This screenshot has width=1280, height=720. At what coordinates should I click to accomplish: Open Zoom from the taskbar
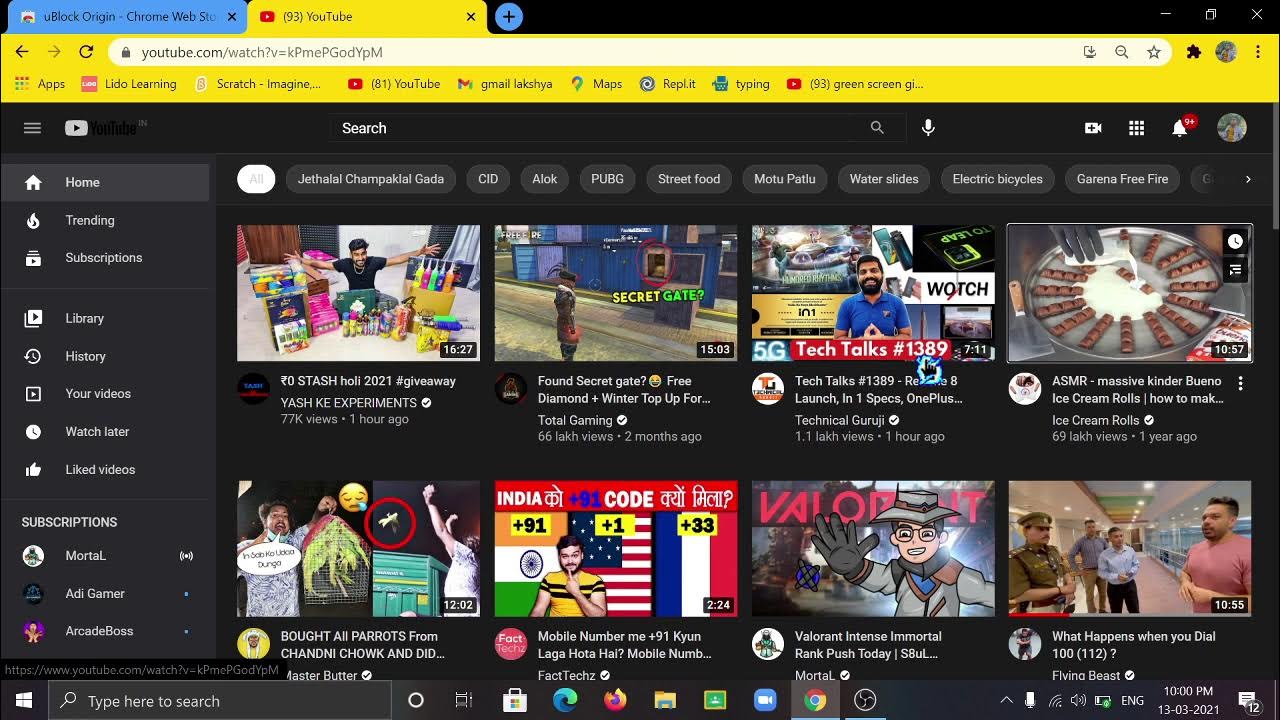[765, 701]
